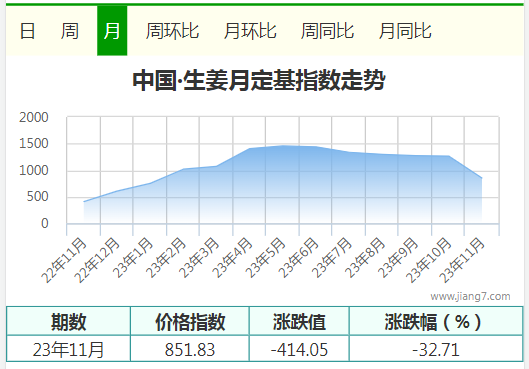Image resolution: width=529 pixels, height=369 pixels.
Task: Click the 涨跌值 column header
Action: [299, 322]
